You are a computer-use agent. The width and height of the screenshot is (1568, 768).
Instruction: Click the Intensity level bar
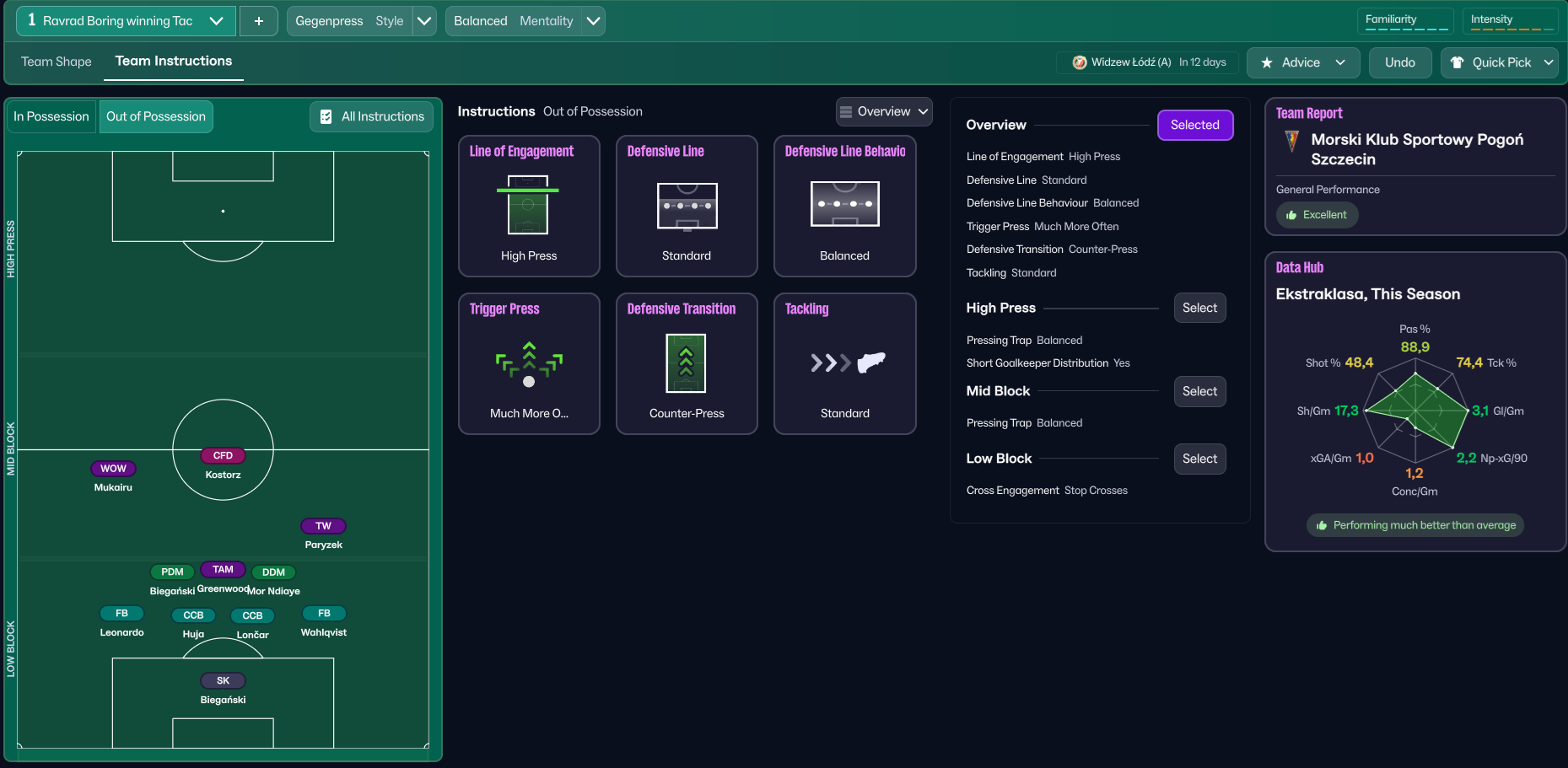(x=1511, y=30)
